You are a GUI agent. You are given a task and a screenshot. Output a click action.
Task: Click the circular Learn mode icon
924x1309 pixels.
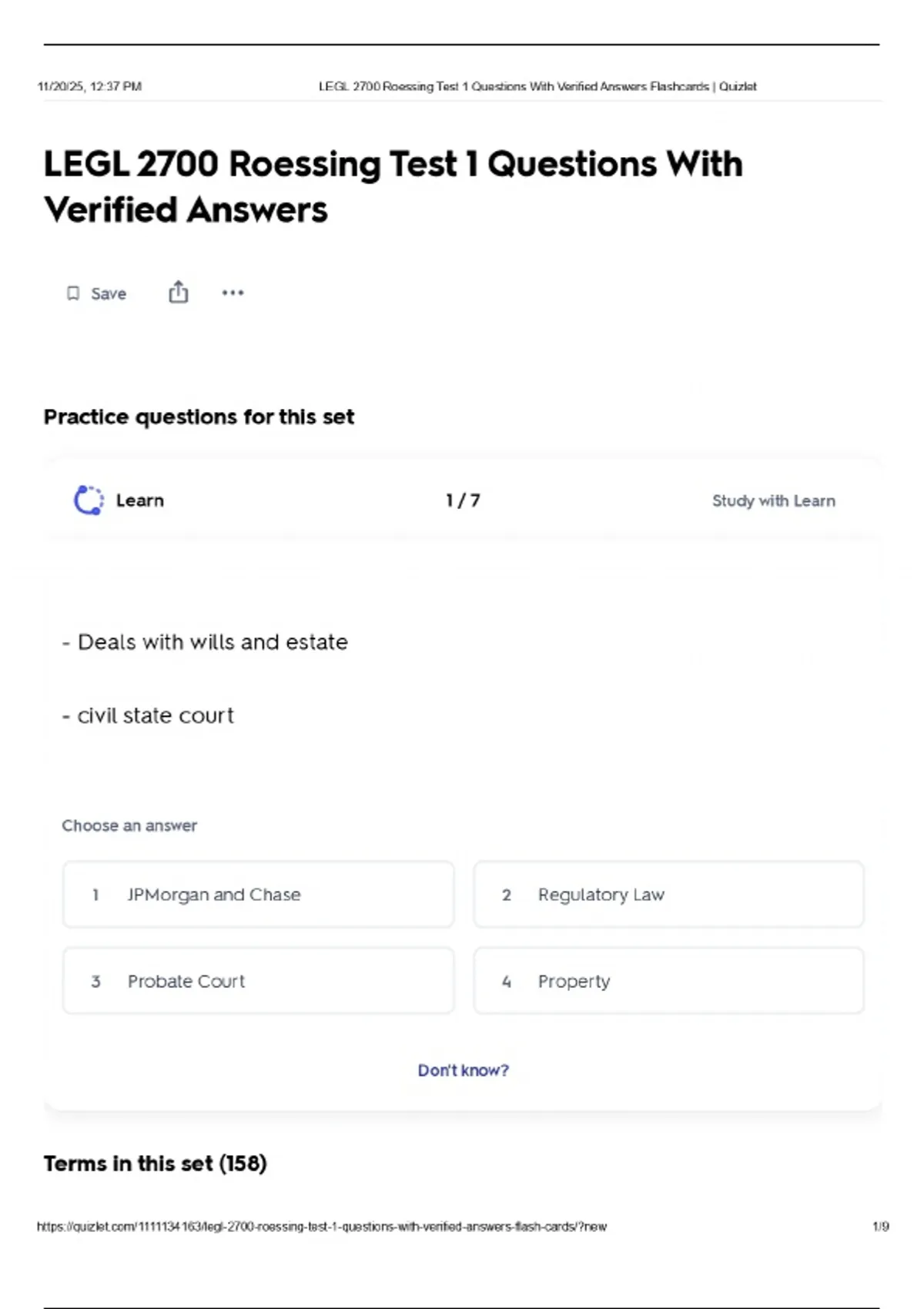pos(89,500)
